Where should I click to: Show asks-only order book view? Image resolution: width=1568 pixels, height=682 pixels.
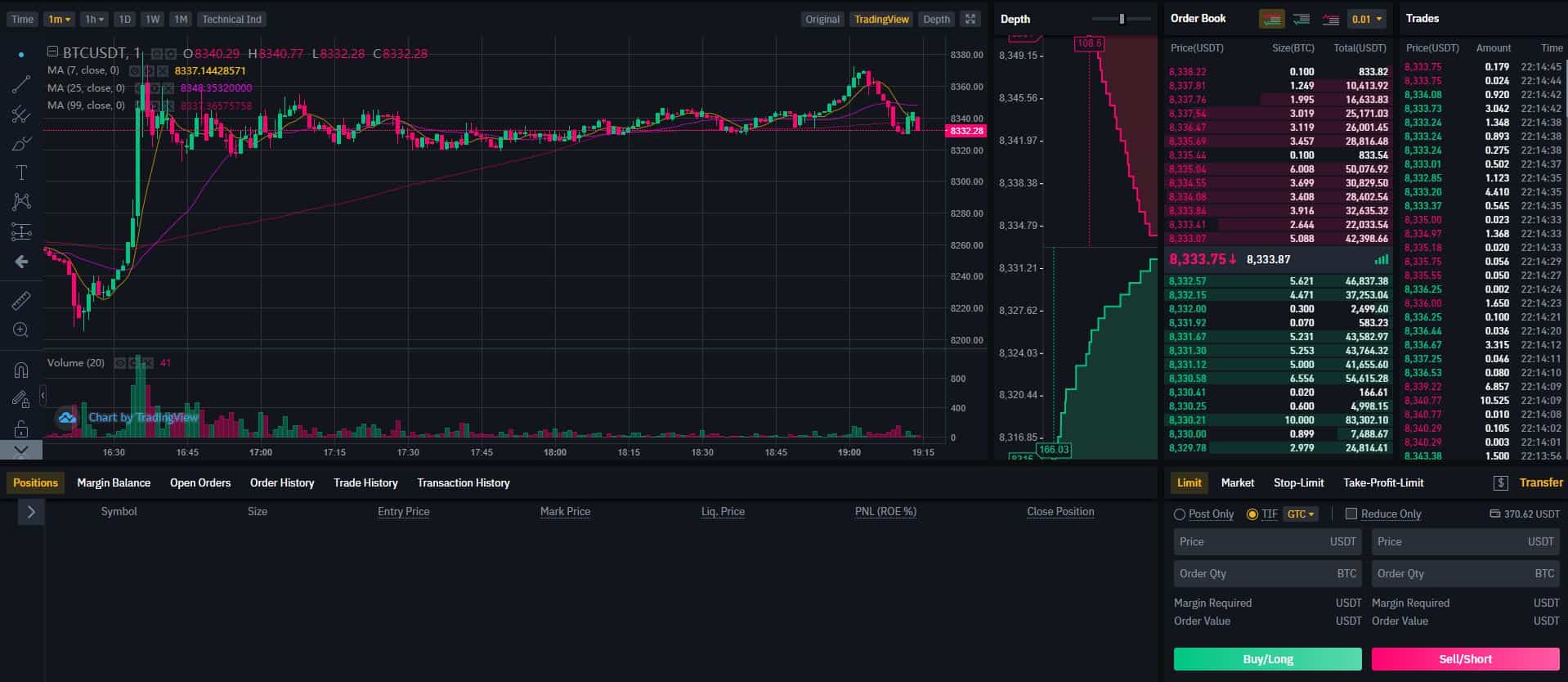pos(1331,19)
